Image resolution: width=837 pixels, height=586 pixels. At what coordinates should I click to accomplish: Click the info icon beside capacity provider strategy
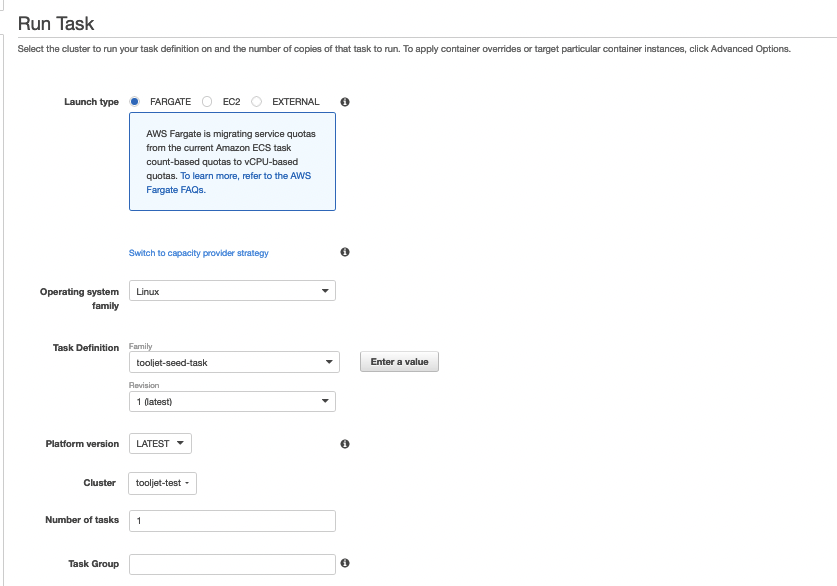pyautogui.click(x=345, y=252)
